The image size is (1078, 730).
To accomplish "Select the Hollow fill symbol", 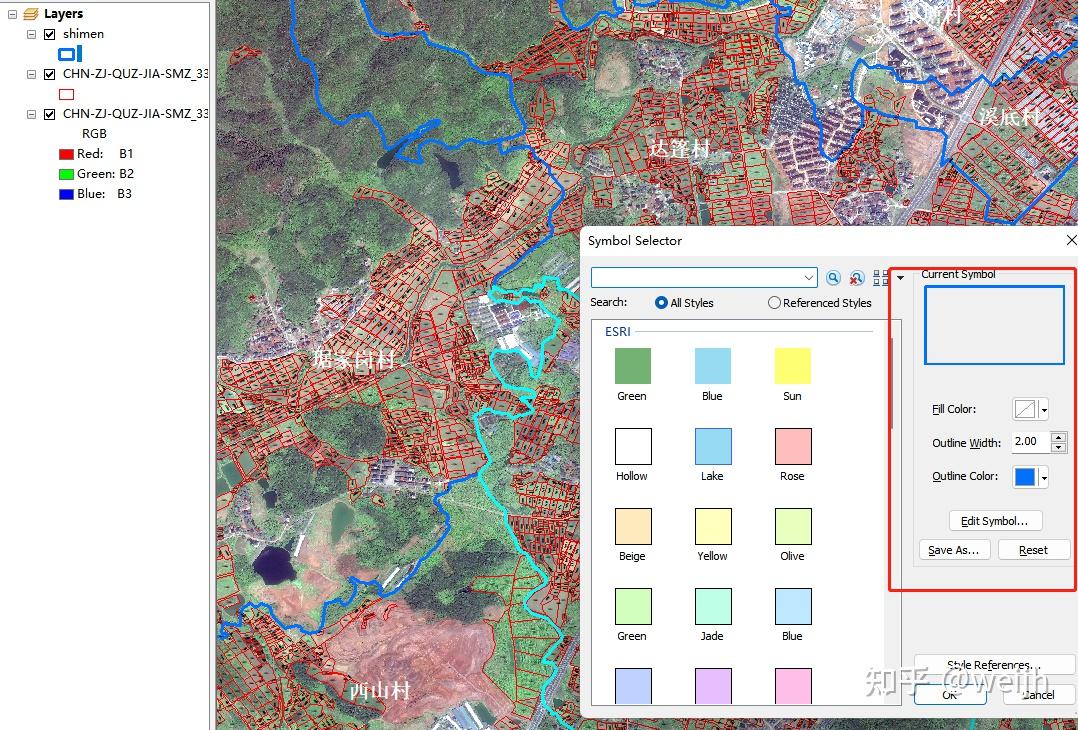I will coord(631,447).
